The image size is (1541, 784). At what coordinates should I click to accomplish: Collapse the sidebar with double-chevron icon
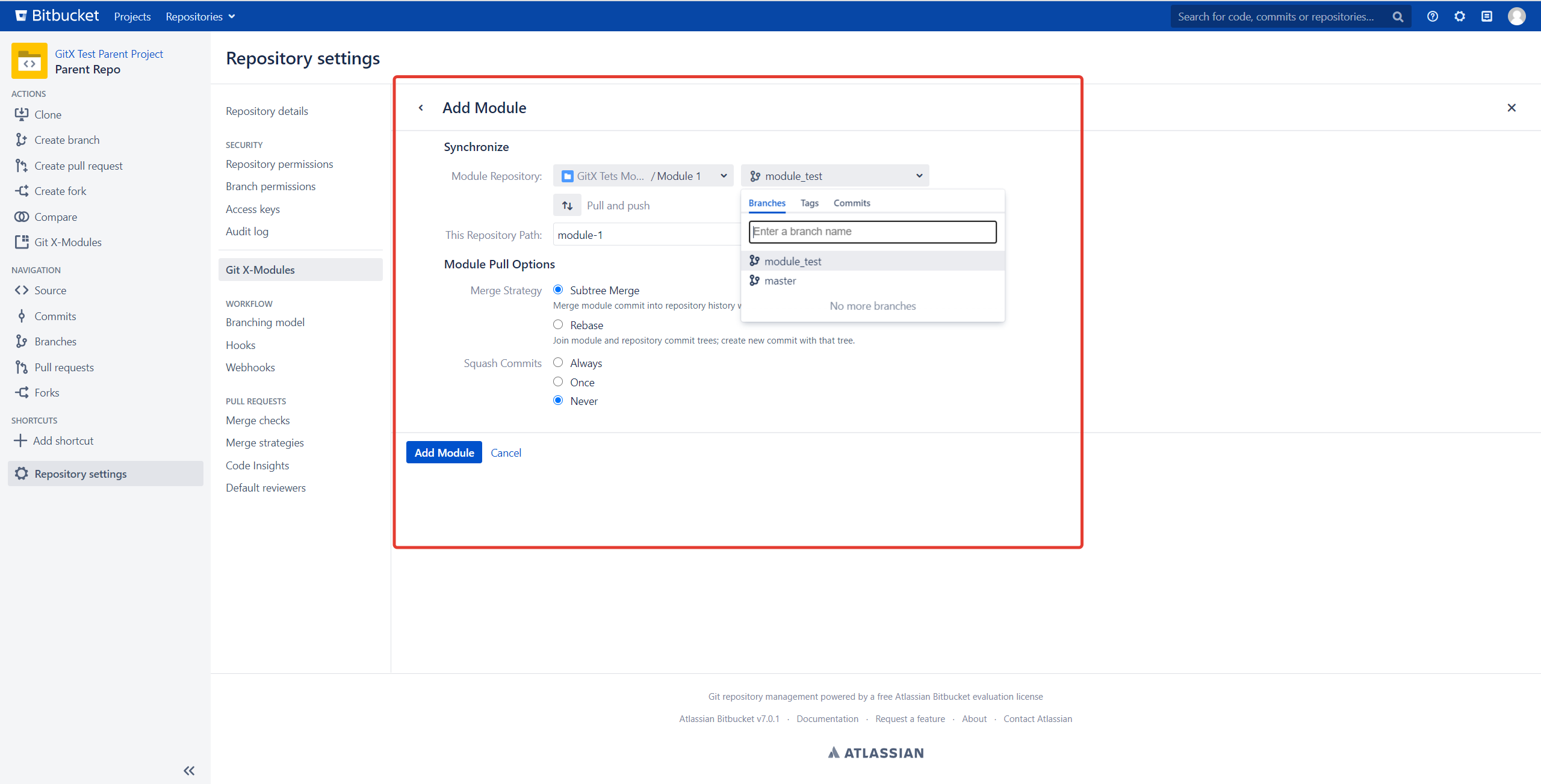(x=189, y=771)
